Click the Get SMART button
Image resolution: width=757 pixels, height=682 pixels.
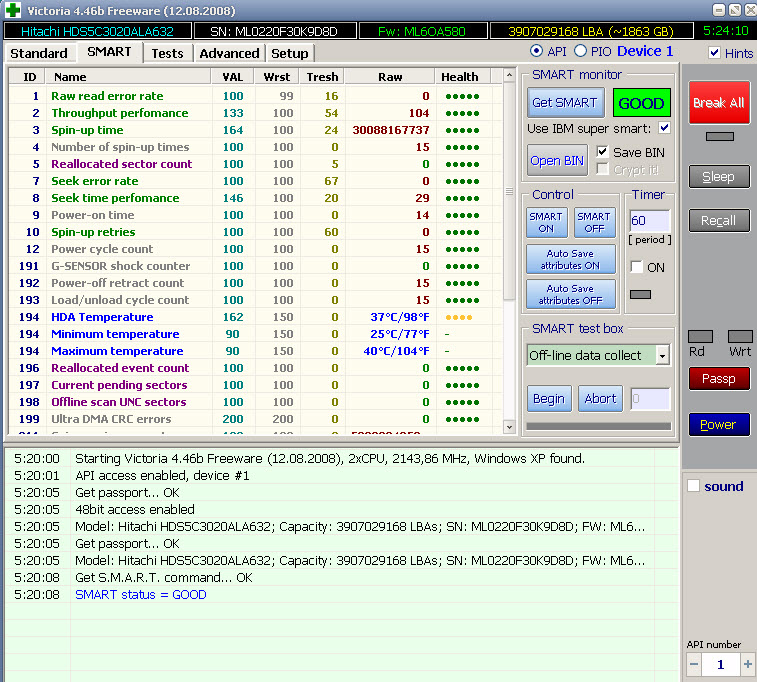tap(565, 103)
